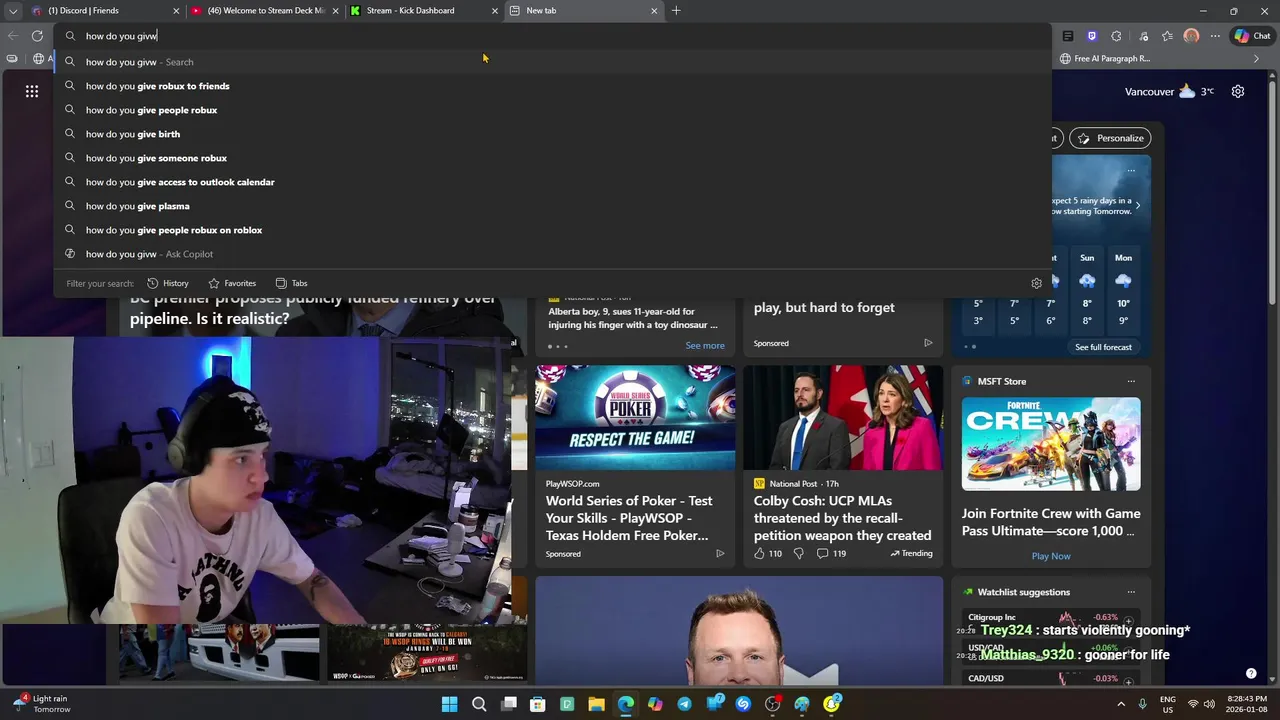
Task: Close the Discord Friends tab
Action: (x=177, y=11)
